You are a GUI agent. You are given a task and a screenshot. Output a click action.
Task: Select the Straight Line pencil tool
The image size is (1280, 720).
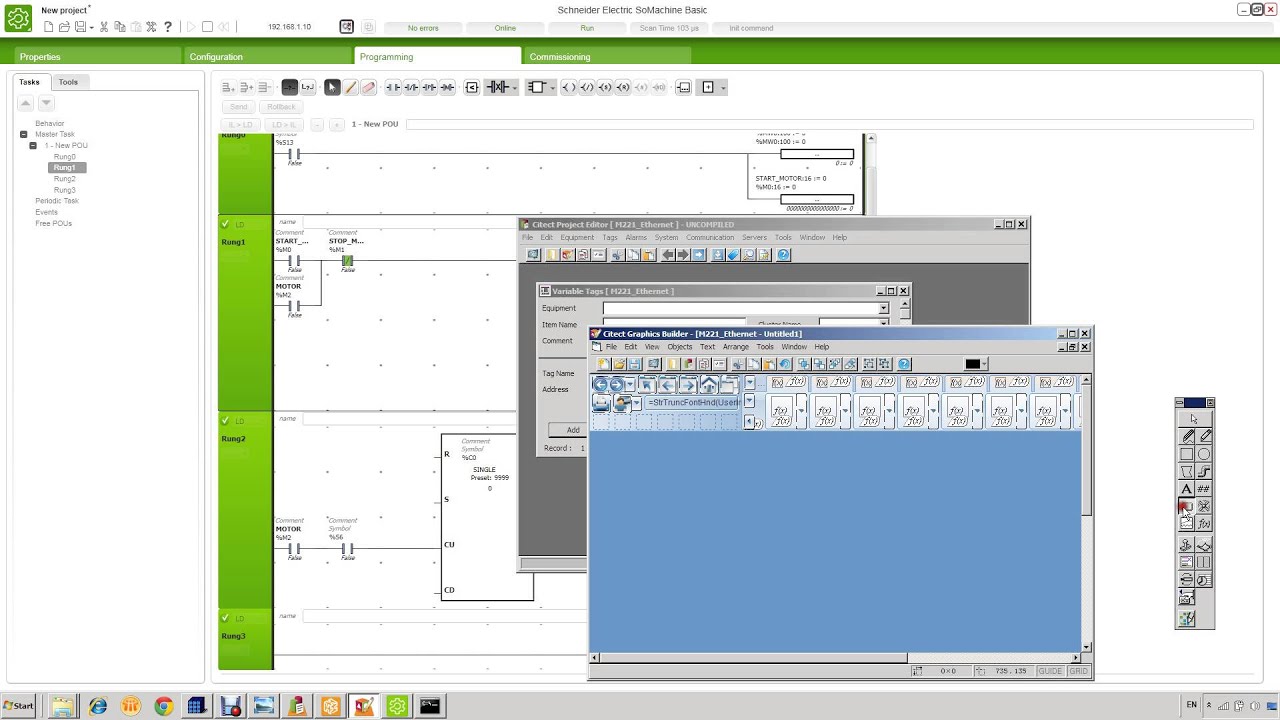click(x=1204, y=436)
